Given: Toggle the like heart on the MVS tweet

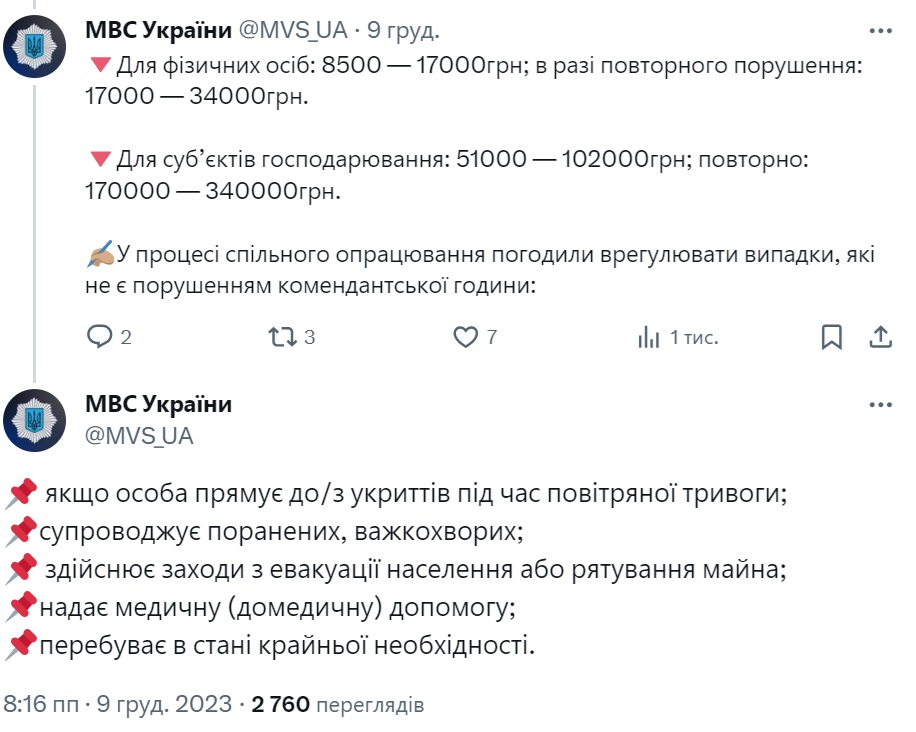Looking at the screenshot, I should [x=465, y=339].
